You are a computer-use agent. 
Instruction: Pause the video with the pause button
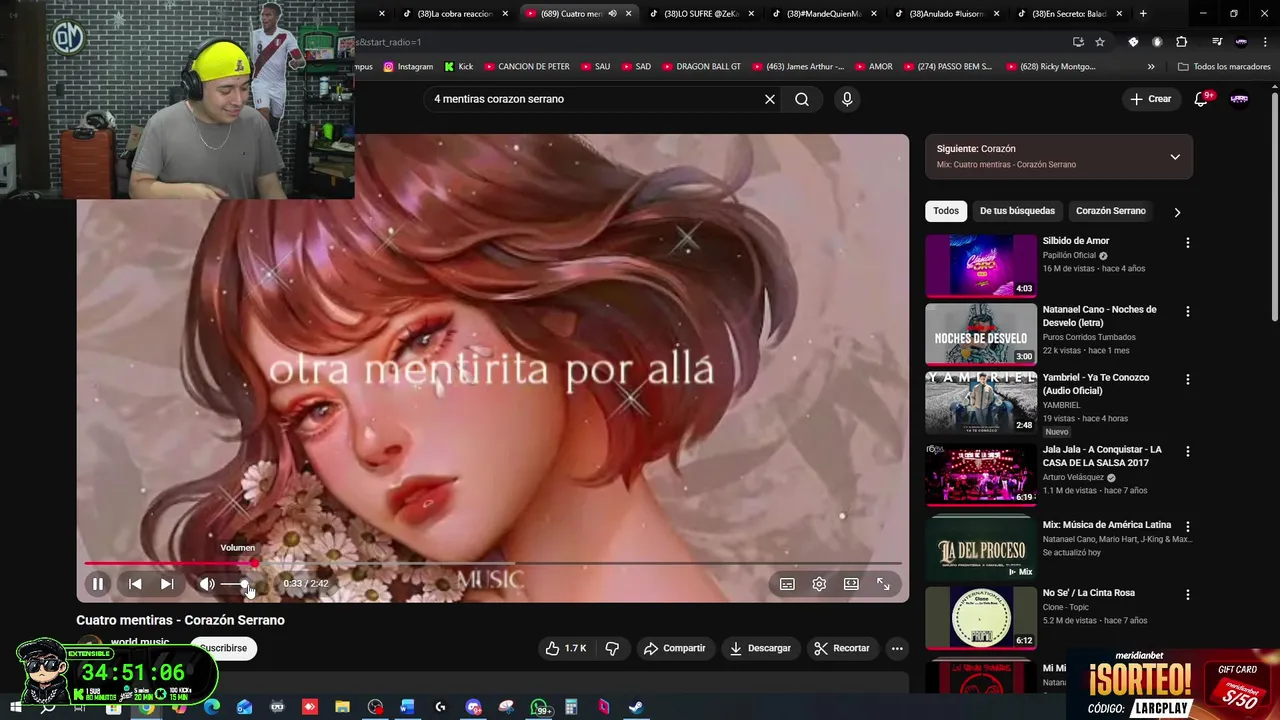click(98, 584)
